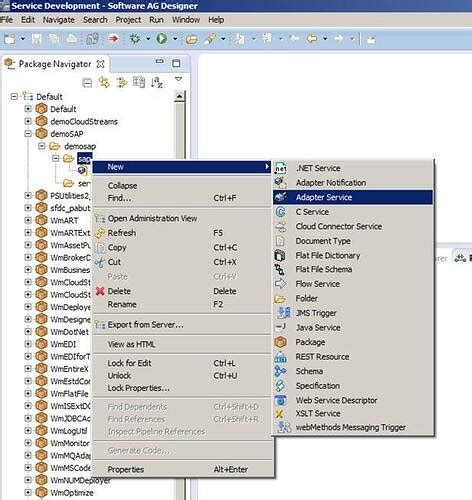Click the Specification icon

[x=280, y=386]
